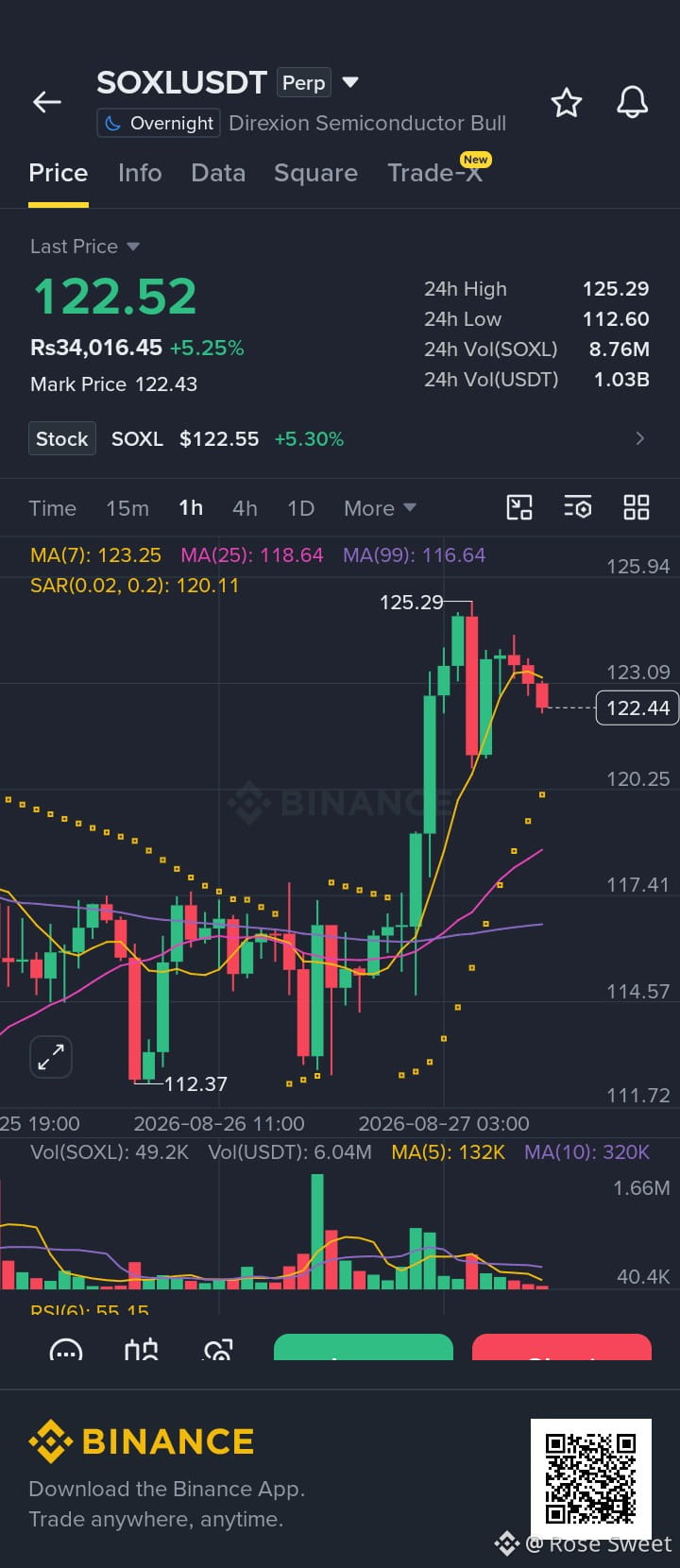Screen dimensions: 680x1568
Task: Open the chart drawing tools icon
Action: point(519,507)
